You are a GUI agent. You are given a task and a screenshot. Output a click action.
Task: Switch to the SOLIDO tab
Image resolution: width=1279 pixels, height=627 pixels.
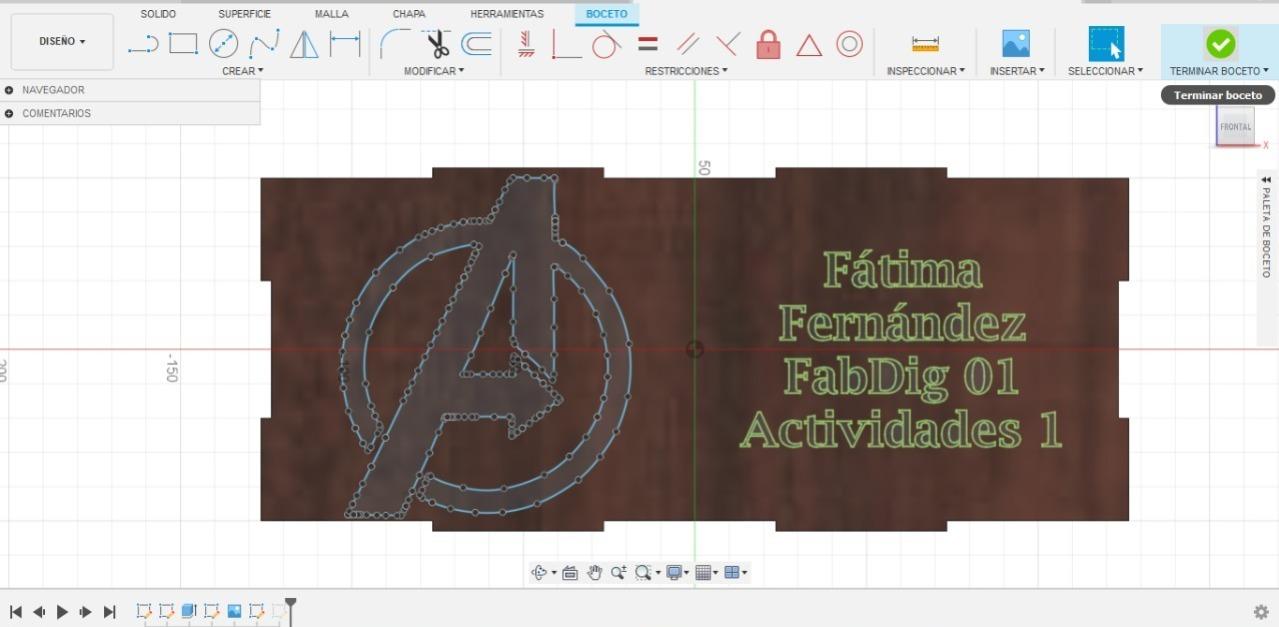click(x=158, y=14)
